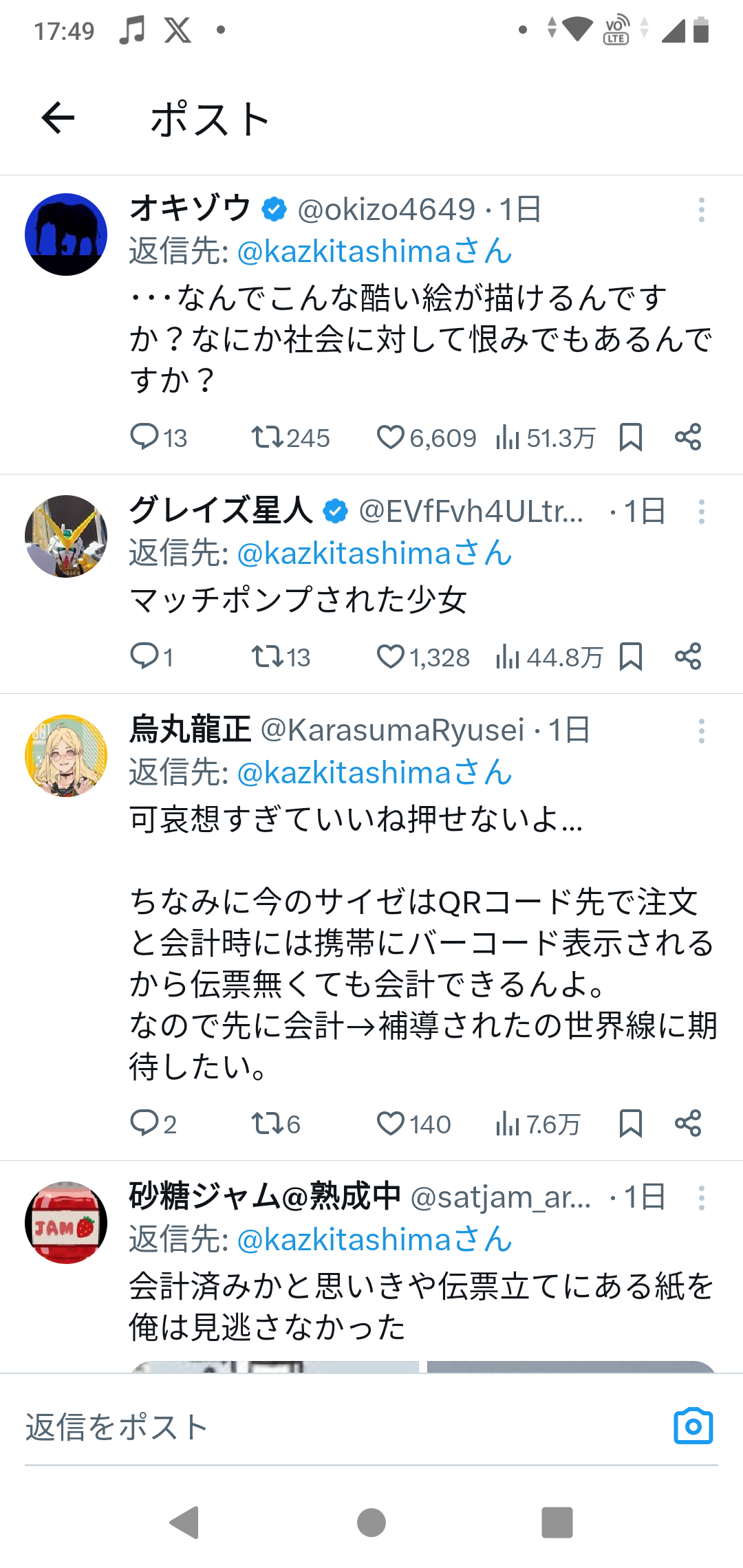Like the 烏丸龍正 reply

click(x=391, y=1124)
